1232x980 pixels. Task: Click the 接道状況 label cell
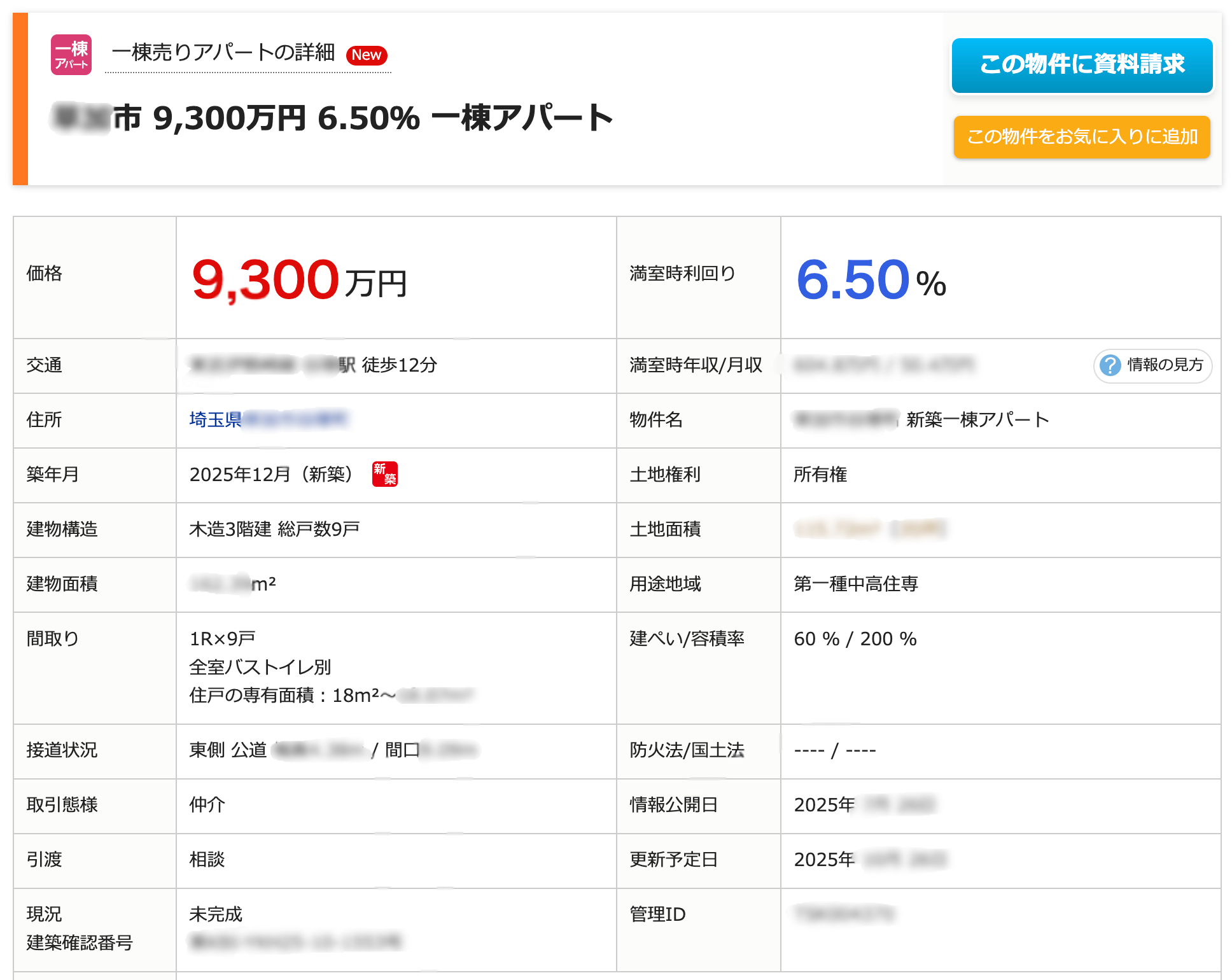[95, 752]
